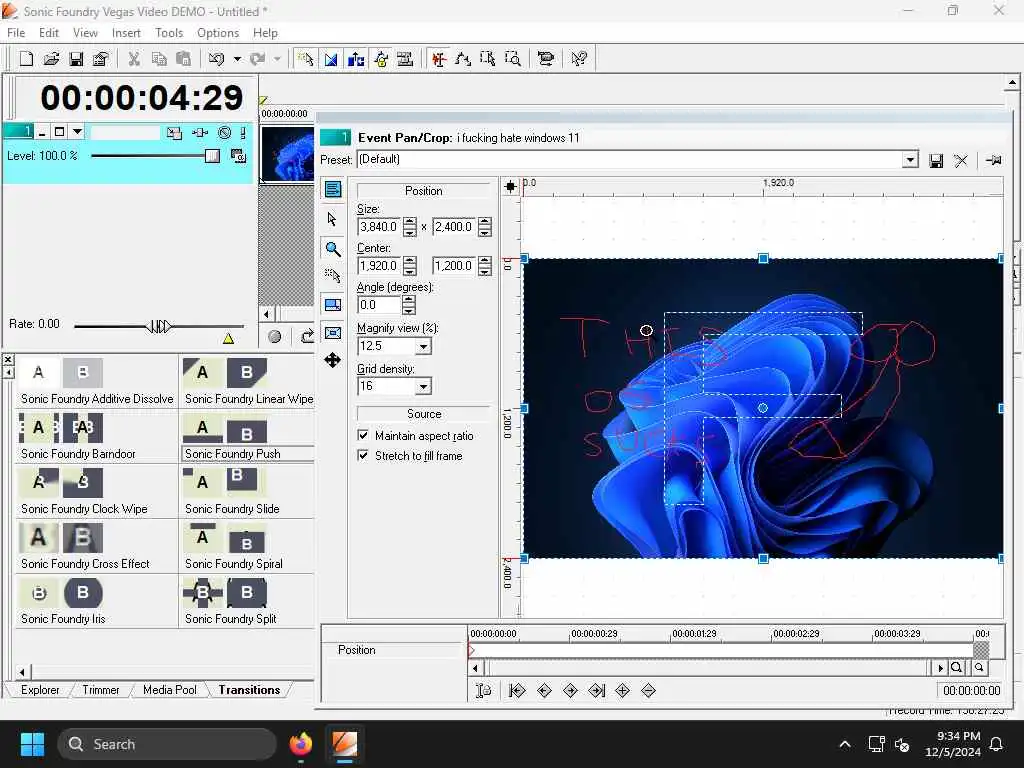
Task: Open the Tools menu
Action: point(168,33)
